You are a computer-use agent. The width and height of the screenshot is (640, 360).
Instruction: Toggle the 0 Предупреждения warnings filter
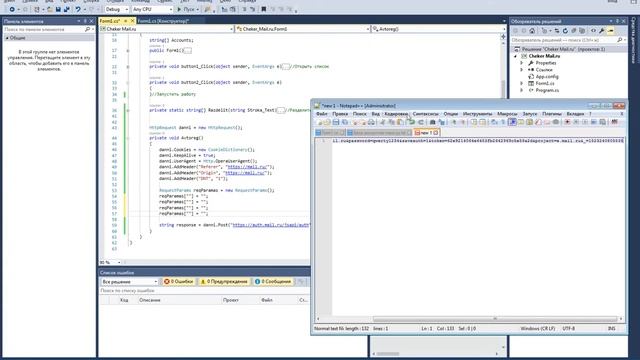click(x=224, y=282)
